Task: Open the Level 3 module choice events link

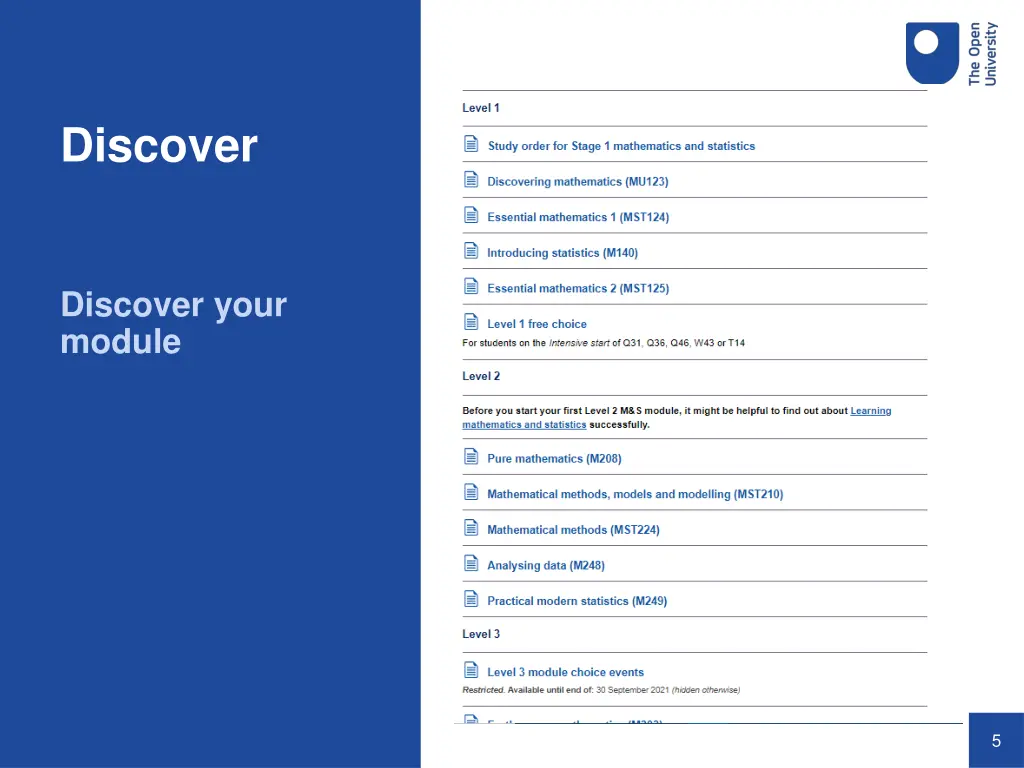Action: point(566,672)
